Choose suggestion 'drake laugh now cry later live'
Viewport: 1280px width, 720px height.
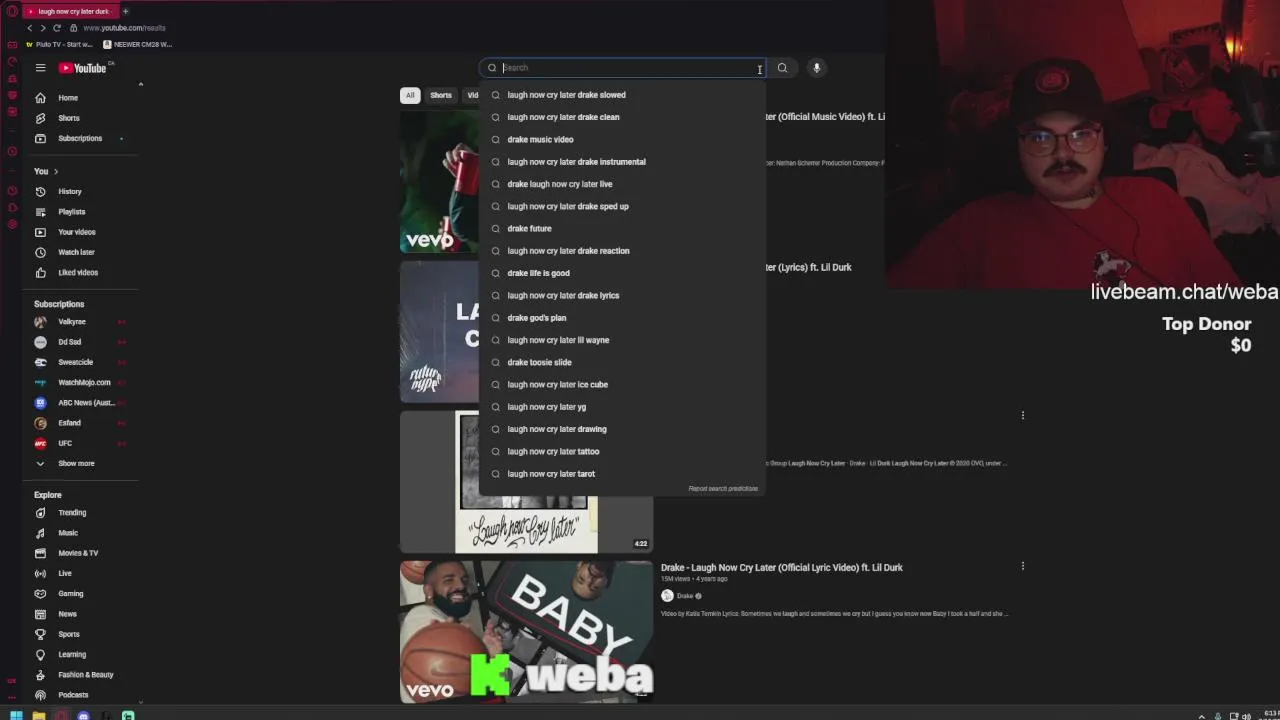[622, 184]
